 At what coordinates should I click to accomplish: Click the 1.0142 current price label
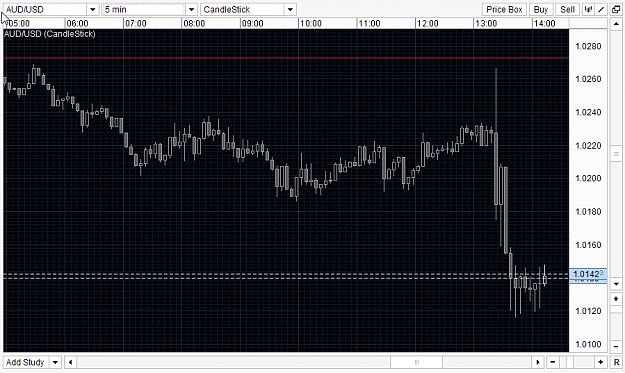point(588,274)
